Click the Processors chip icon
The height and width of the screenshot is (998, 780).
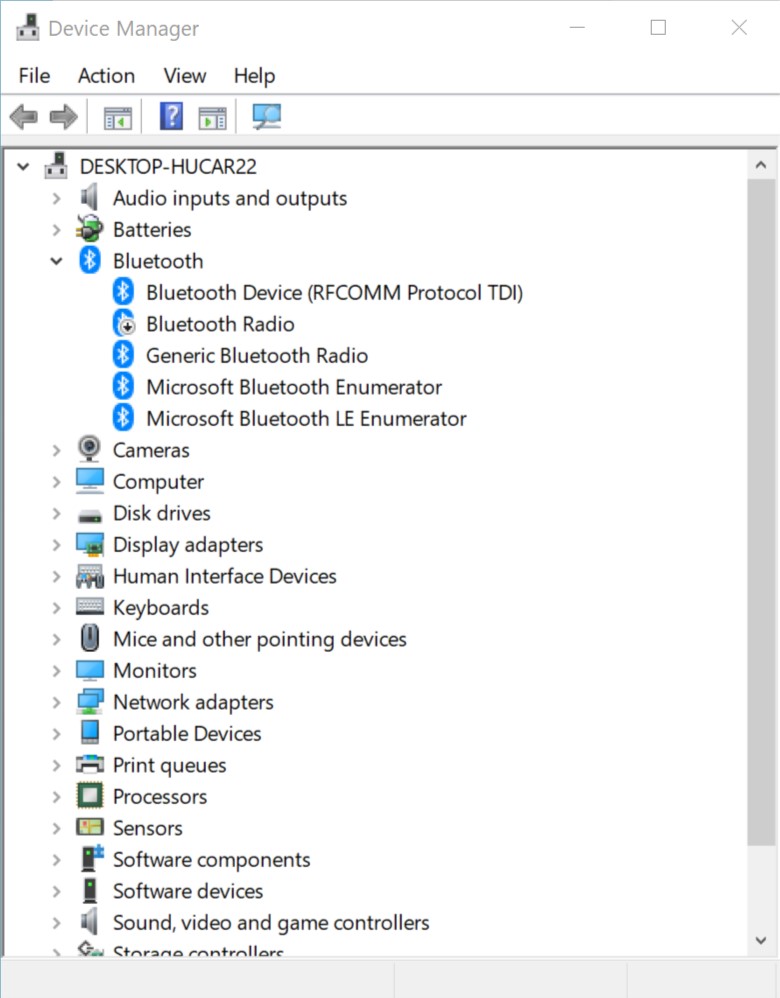click(x=90, y=796)
